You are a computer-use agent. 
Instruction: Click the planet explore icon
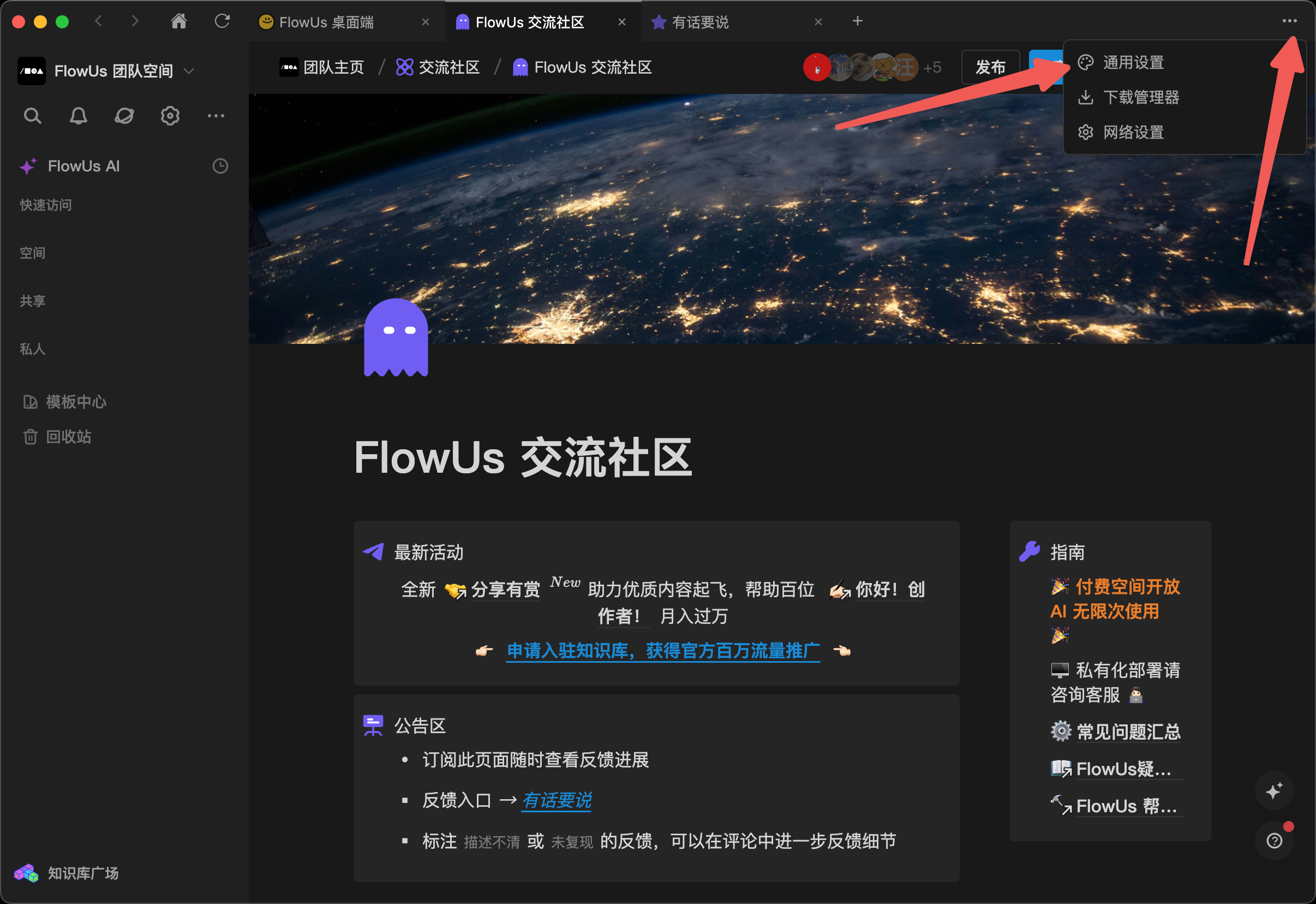point(124,116)
